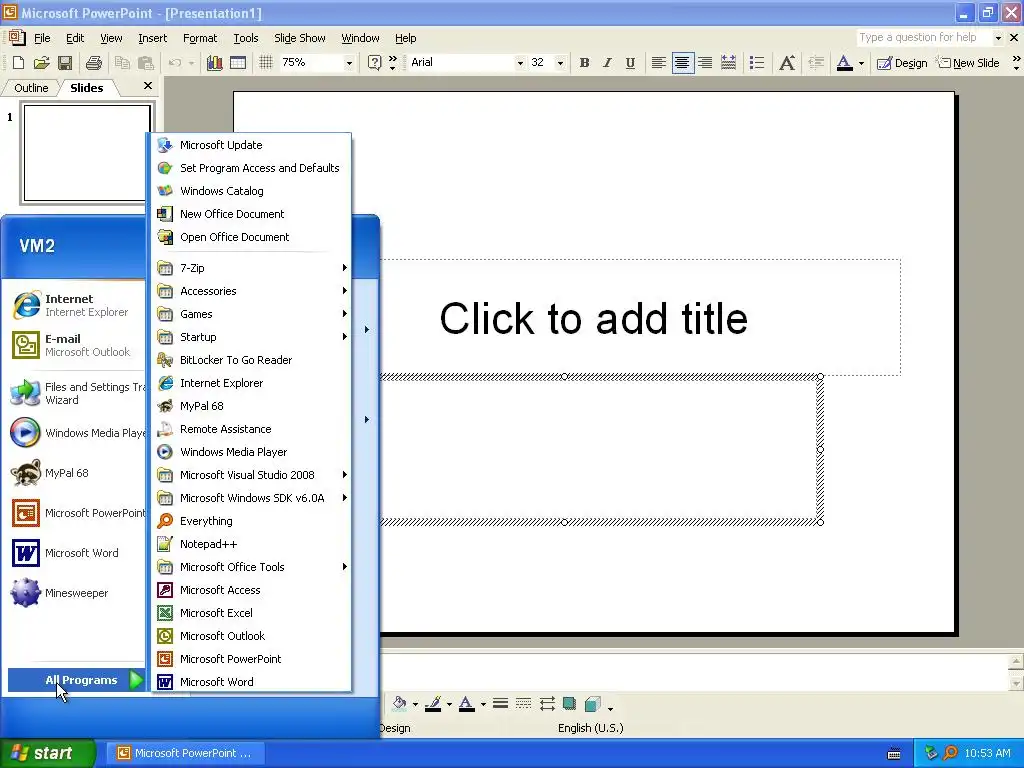Click the Insert Chart toolbar icon
This screenshot has height=768, width=1024.
point(214,63)
